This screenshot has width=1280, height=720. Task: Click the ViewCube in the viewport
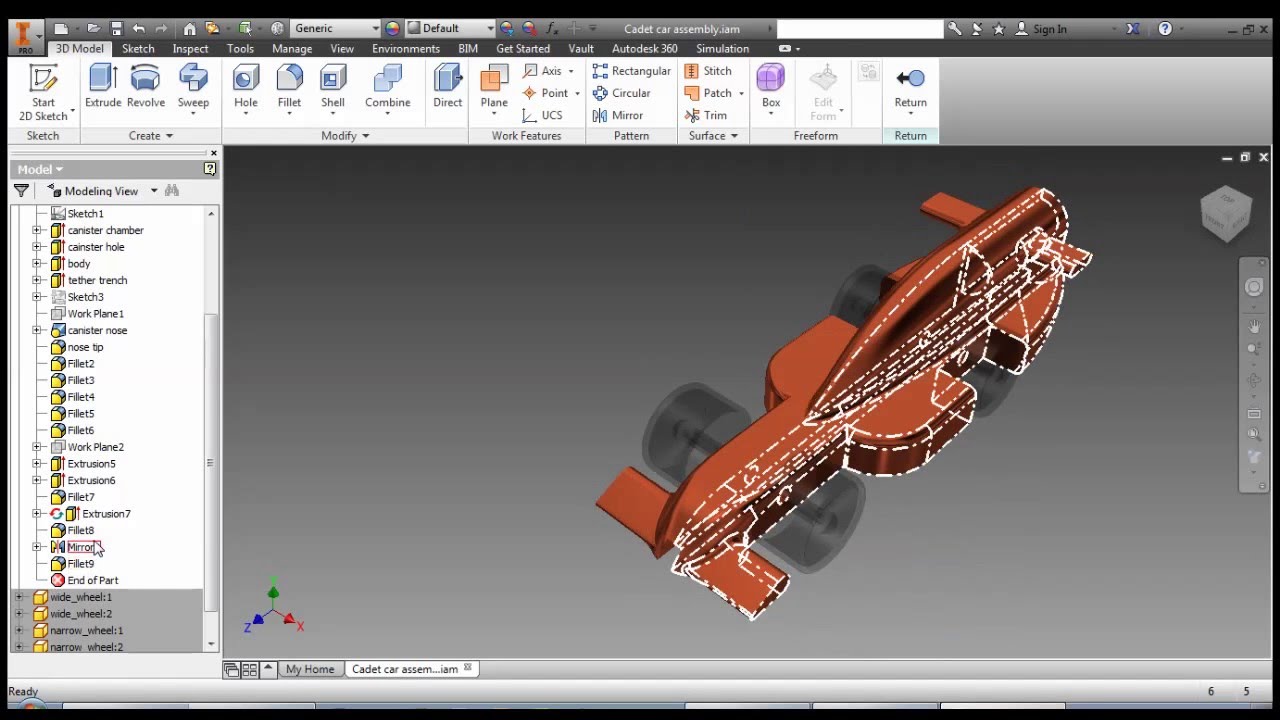click(x=1226, y=212)
